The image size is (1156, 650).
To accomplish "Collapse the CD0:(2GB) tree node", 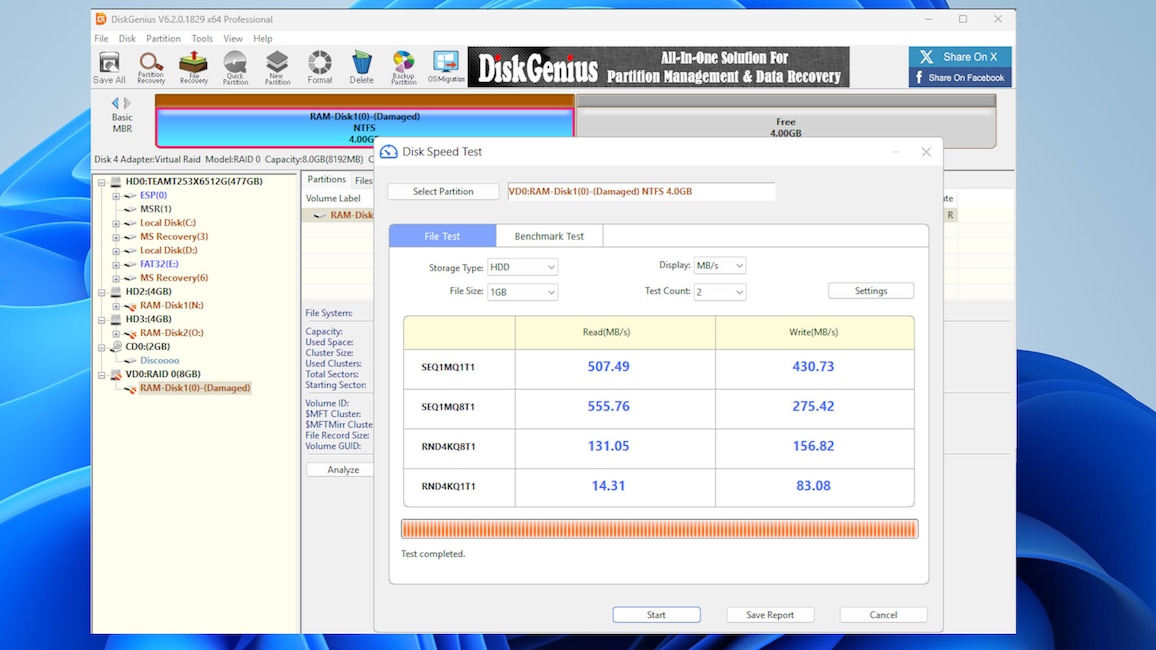I will (x=102, y=346).
